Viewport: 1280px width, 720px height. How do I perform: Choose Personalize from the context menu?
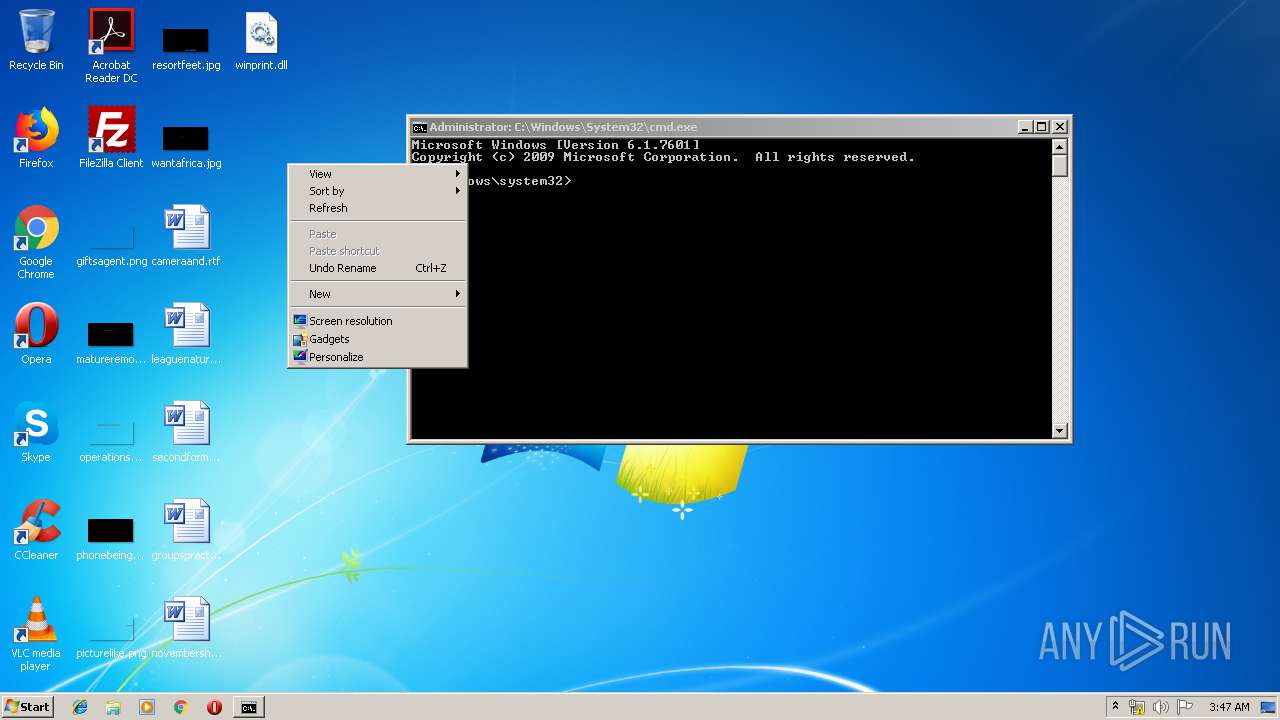click(377, 357)
